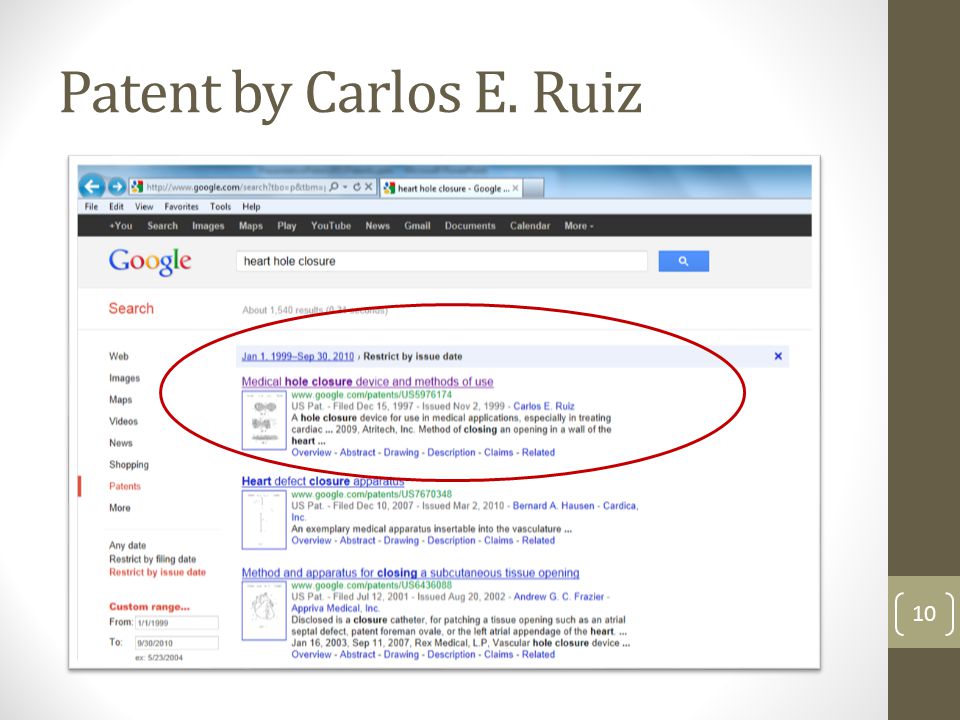Open Maps in the black Google bar

pos(250,225)
